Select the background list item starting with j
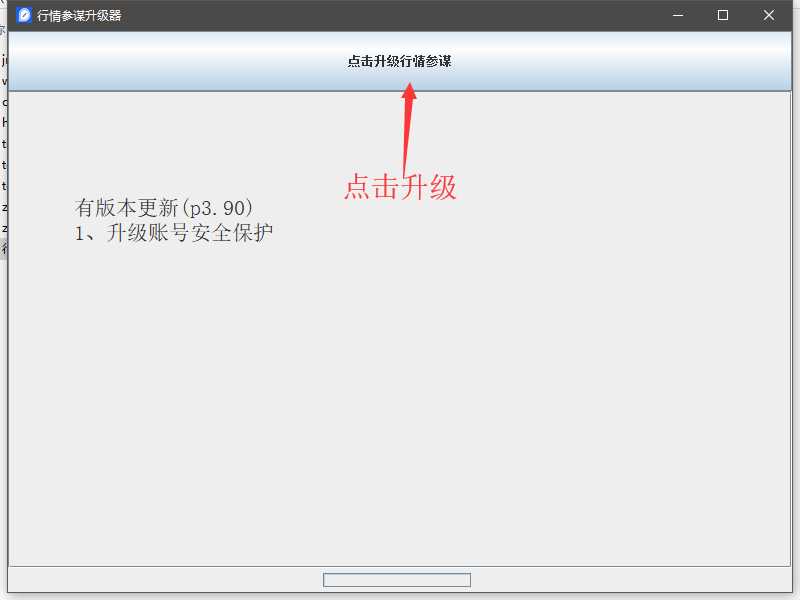Screen dimensions: 800x600 pos(3,60)
